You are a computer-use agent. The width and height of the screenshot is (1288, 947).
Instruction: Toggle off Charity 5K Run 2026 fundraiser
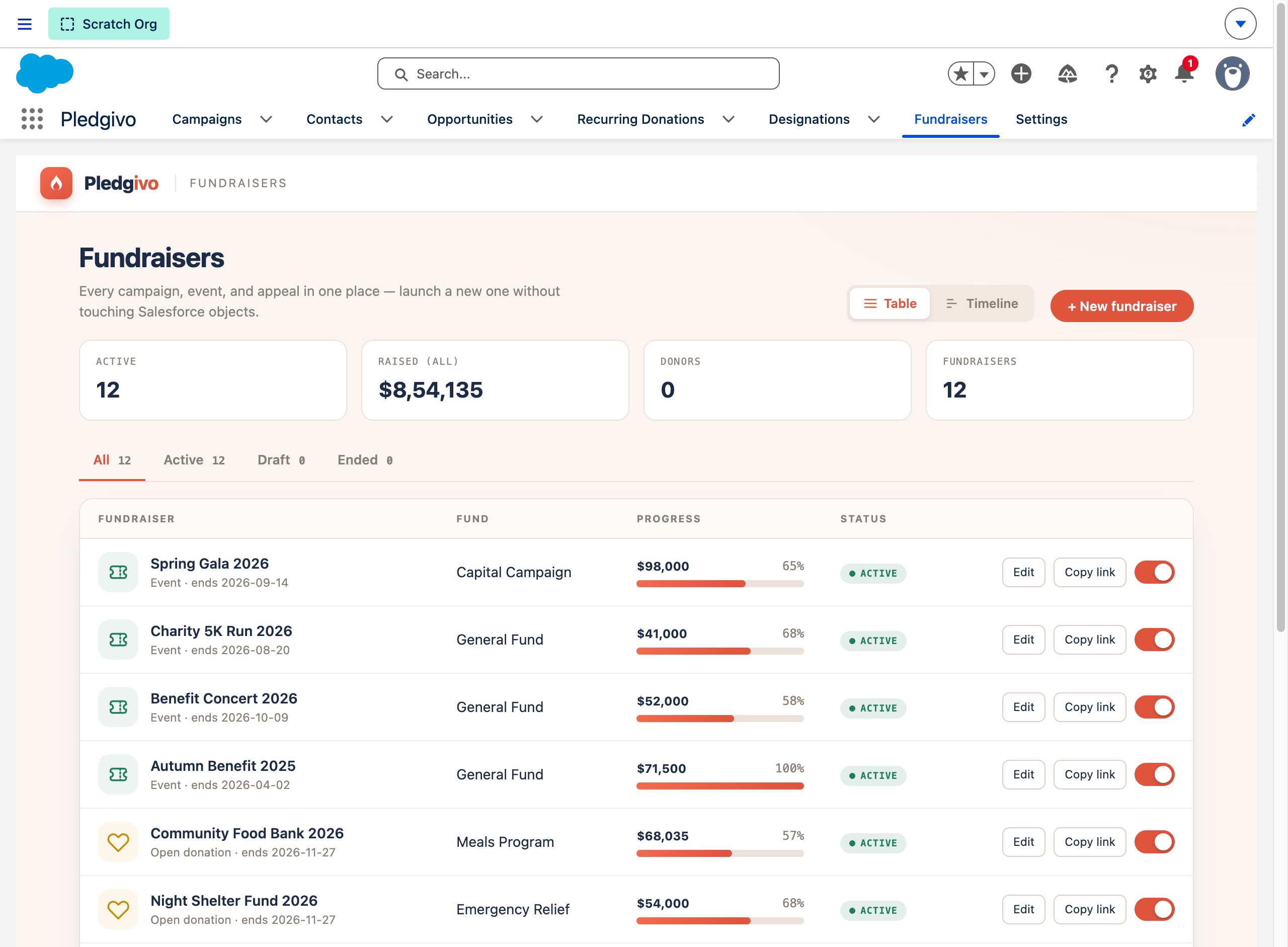(1155, 640)
